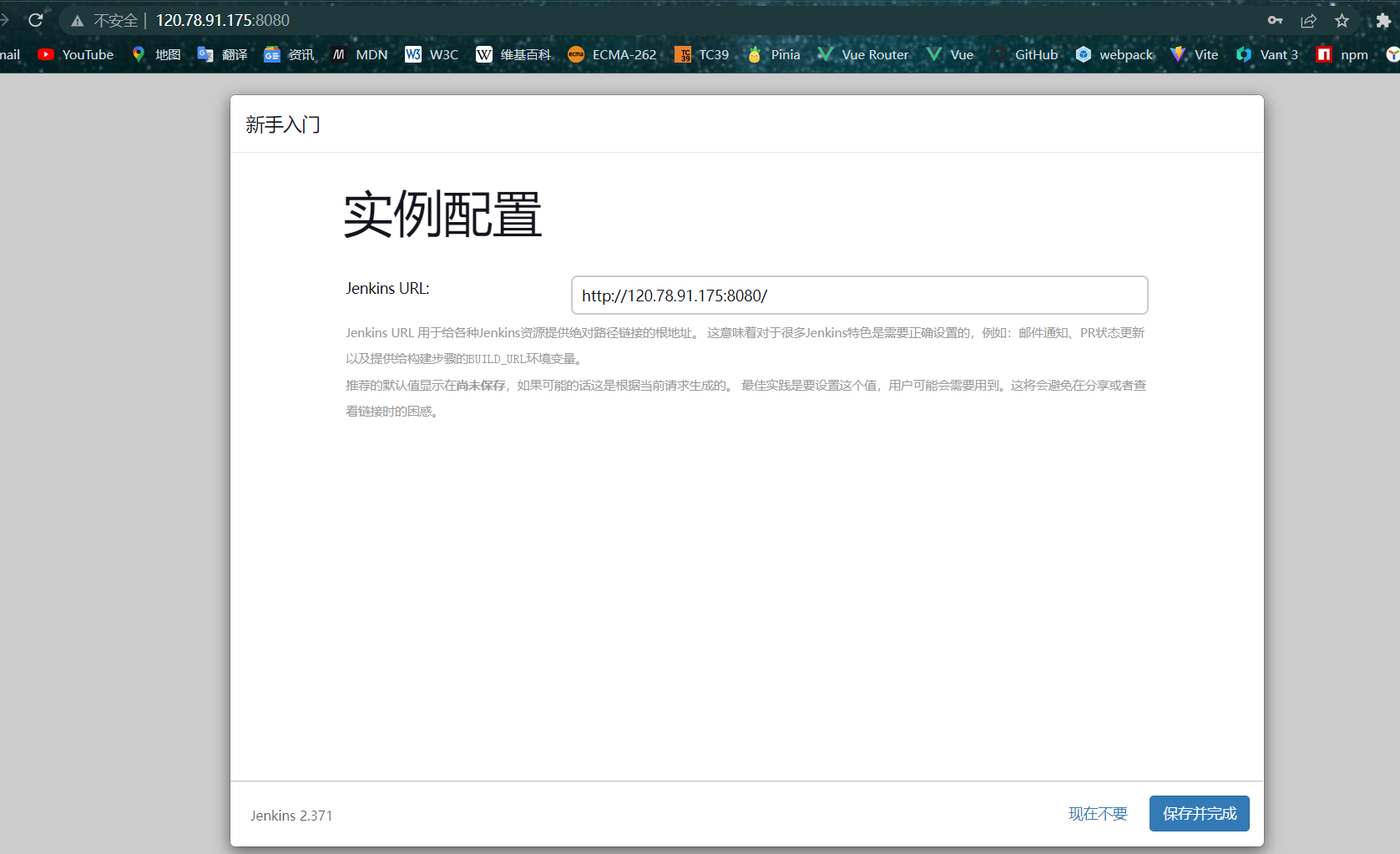
Task: Open the YouTube bookmark
Action: [76, 54]
